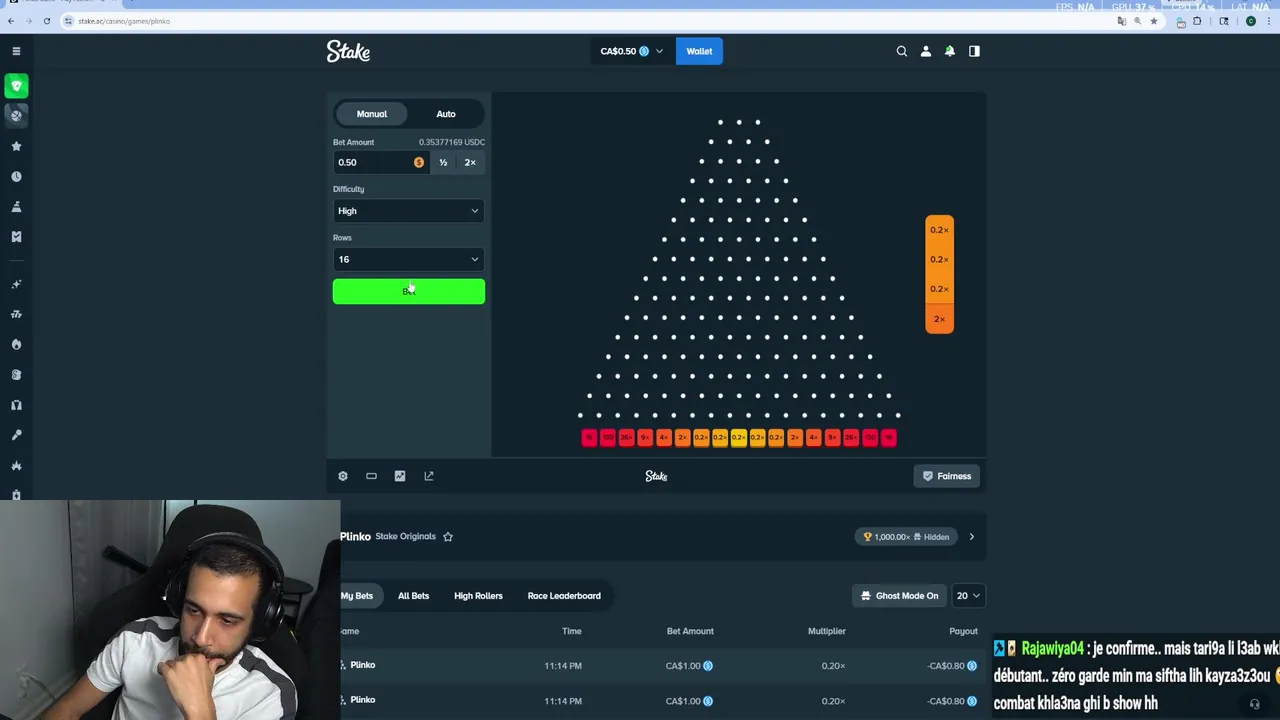
Task: Select the High Rollers tab
Action: click(478, 596)
